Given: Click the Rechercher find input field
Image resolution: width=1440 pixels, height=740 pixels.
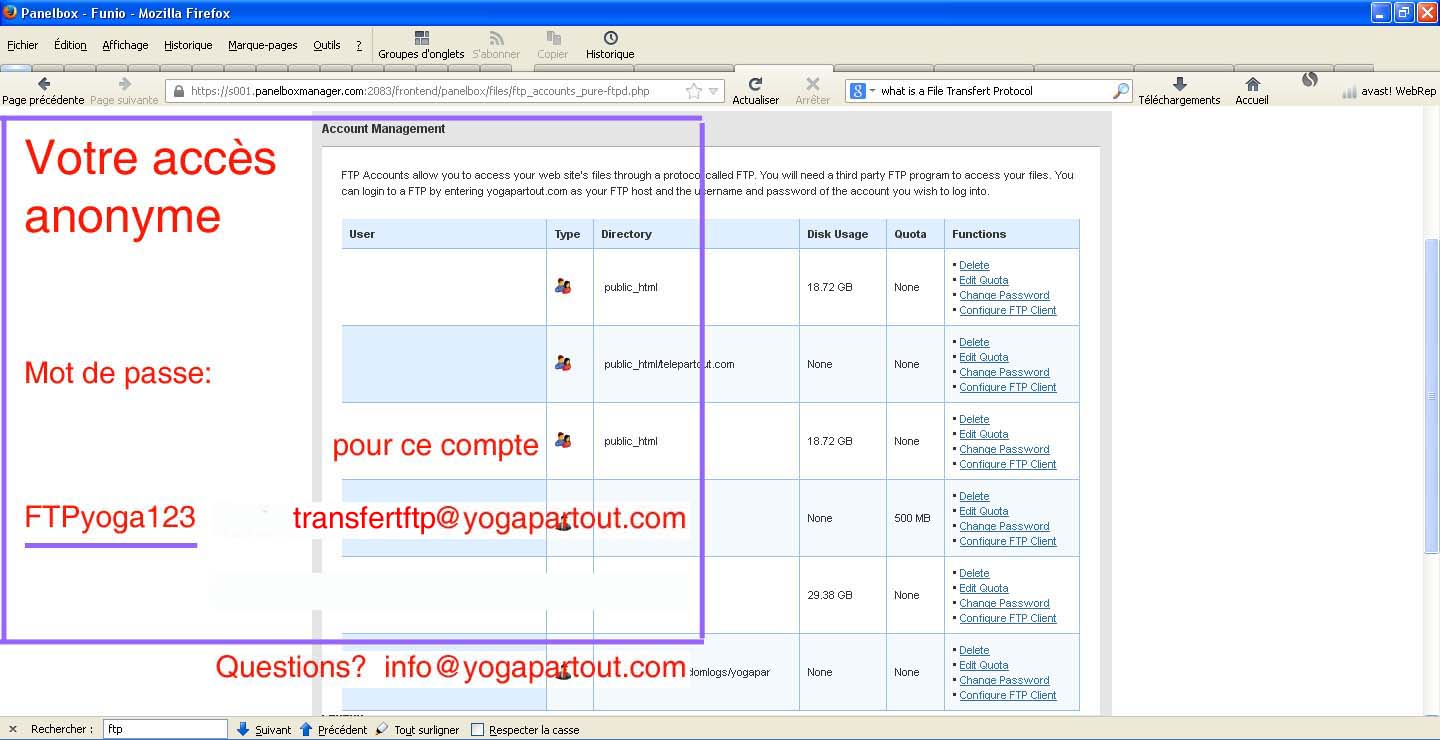Looking at the screenshot, I should [x=165, y=730].
